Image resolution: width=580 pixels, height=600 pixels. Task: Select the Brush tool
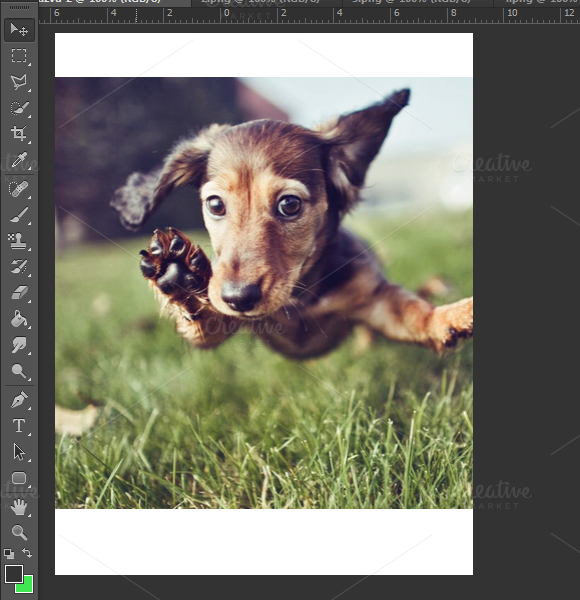point(19,215)
